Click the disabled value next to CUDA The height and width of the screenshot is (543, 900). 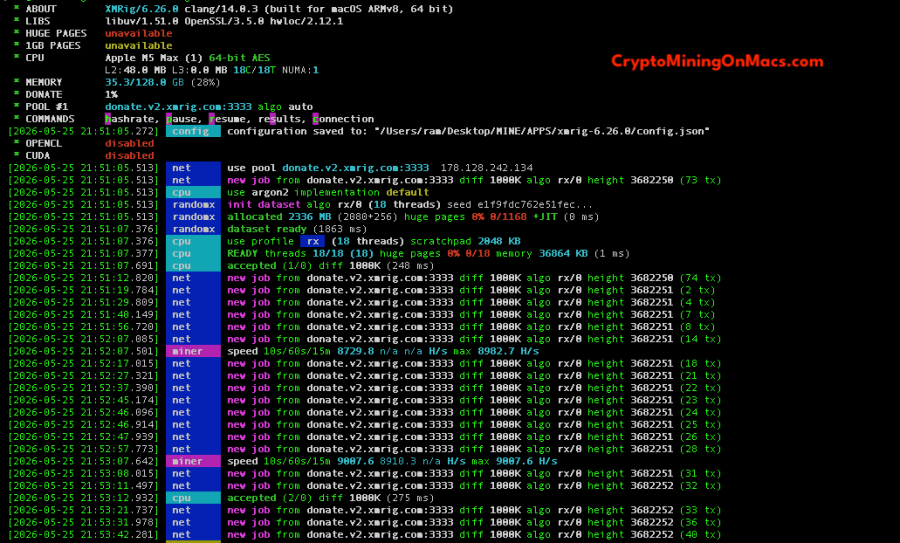pyautogui.click(x=129, y=156)
